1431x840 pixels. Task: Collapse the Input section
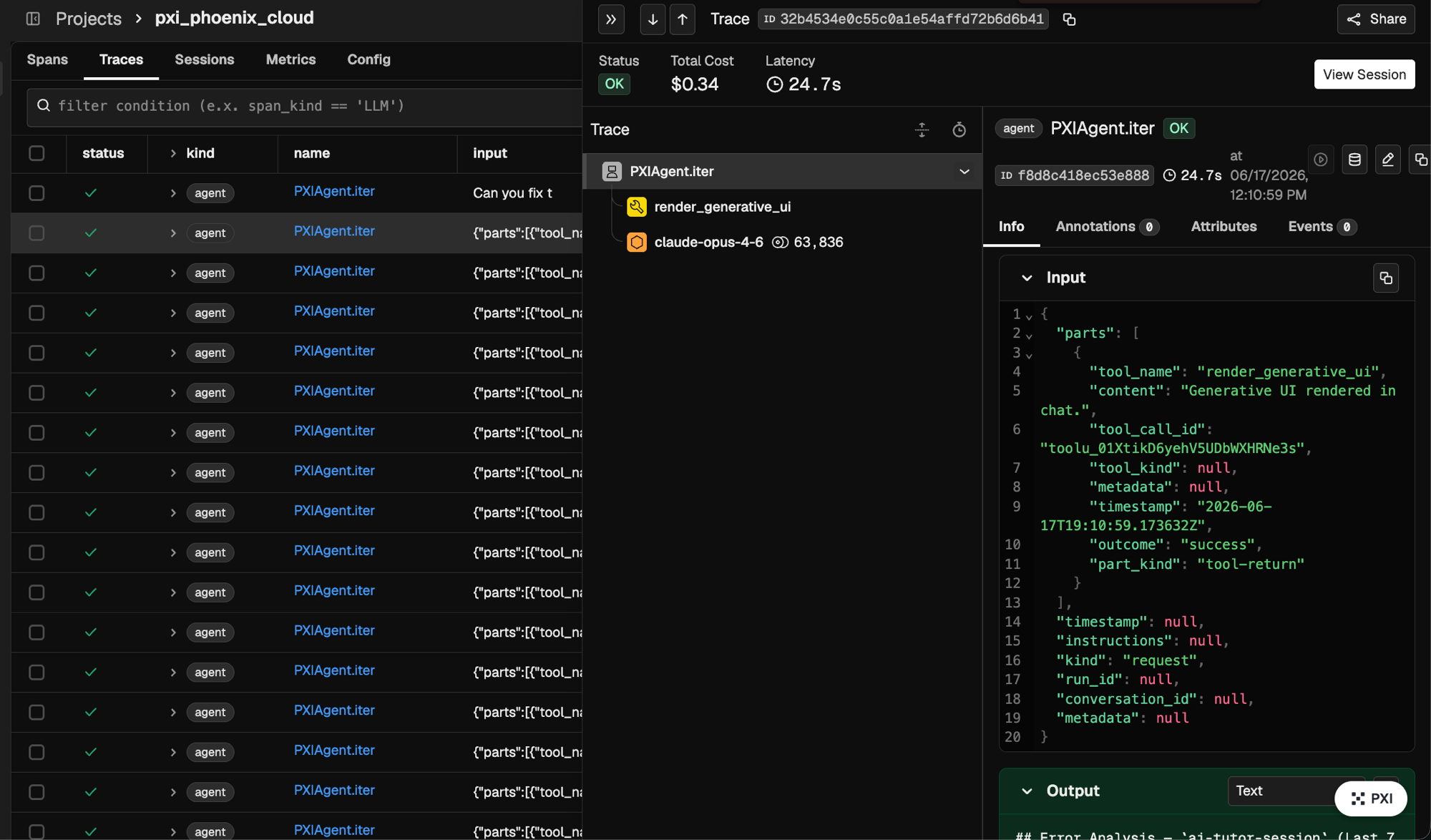coord(1027,278)
